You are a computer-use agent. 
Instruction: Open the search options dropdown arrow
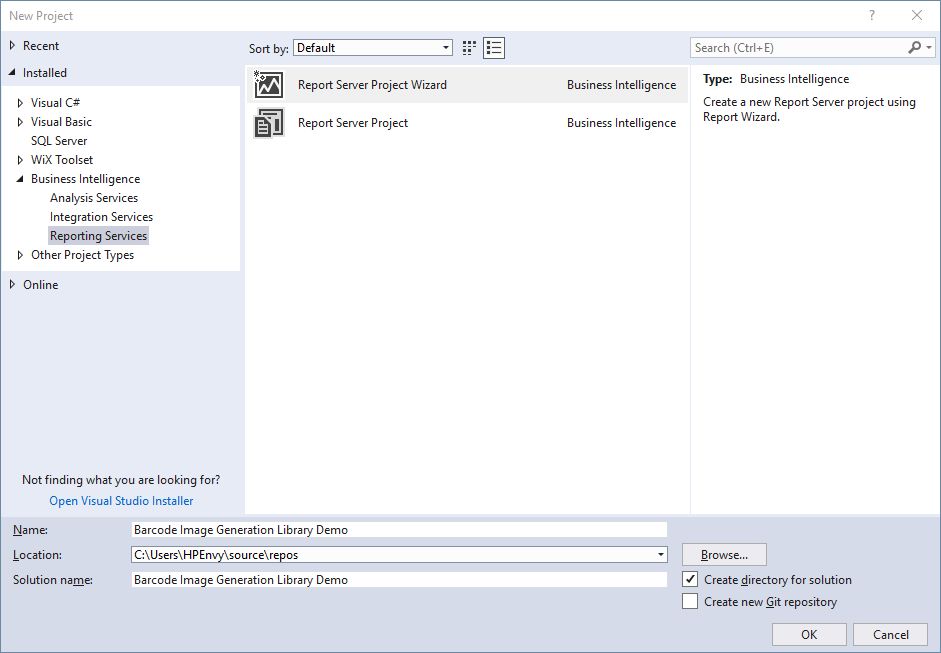tap(929, 47)
